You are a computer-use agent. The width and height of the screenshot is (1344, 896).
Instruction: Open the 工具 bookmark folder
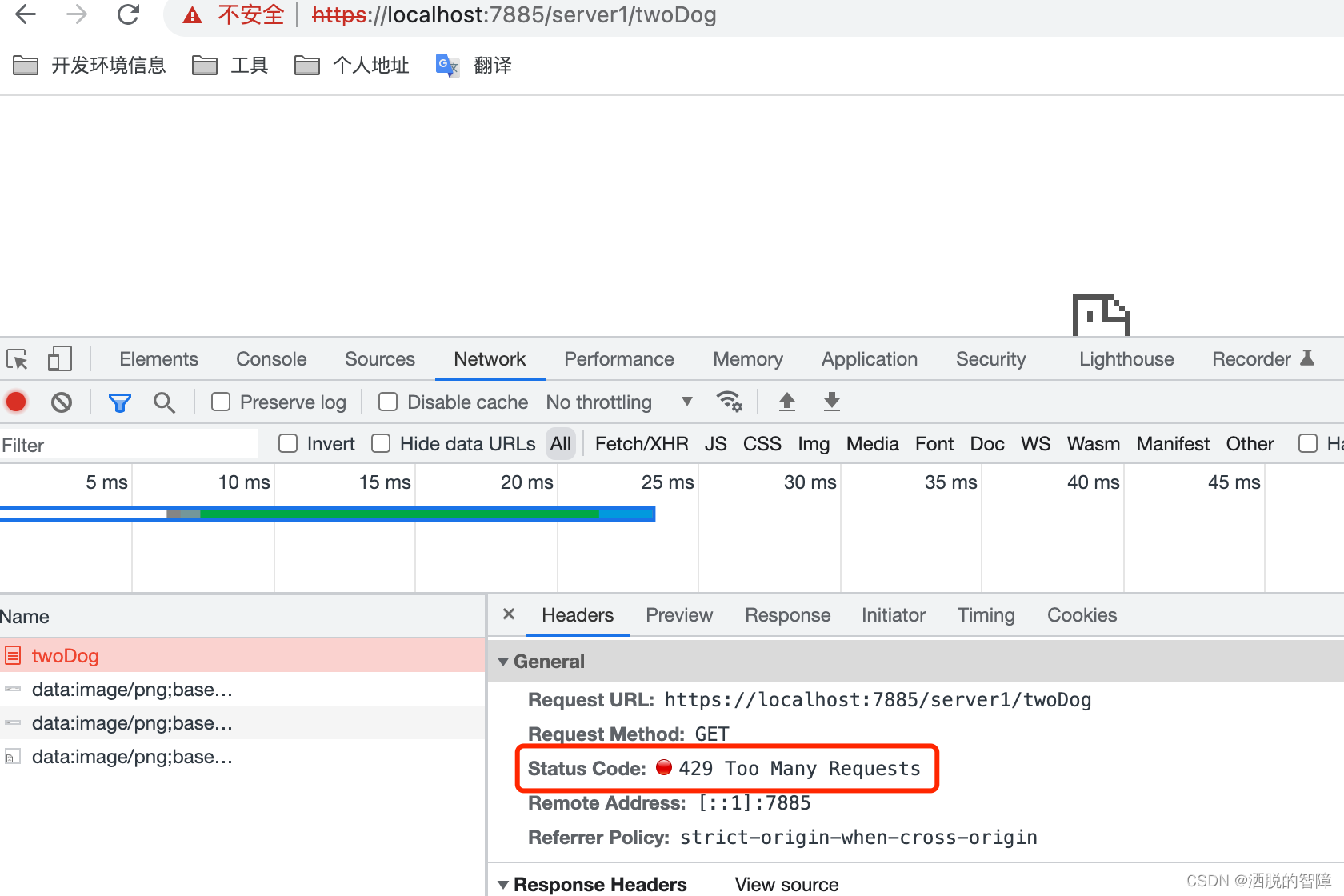click(x=230, y=66)
